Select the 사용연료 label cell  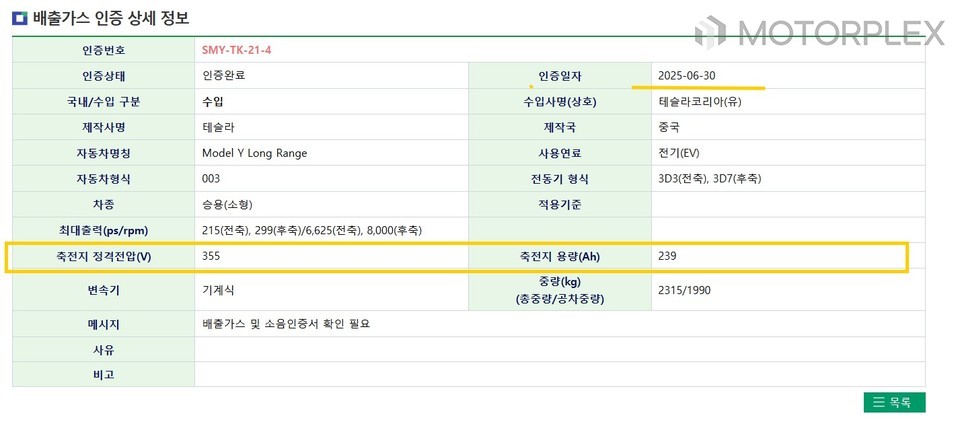560,153
